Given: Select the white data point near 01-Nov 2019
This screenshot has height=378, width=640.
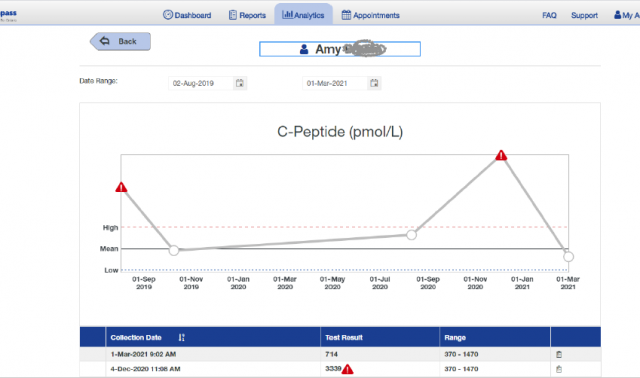Looking at the screenshot, I should [x=174, y=250].
